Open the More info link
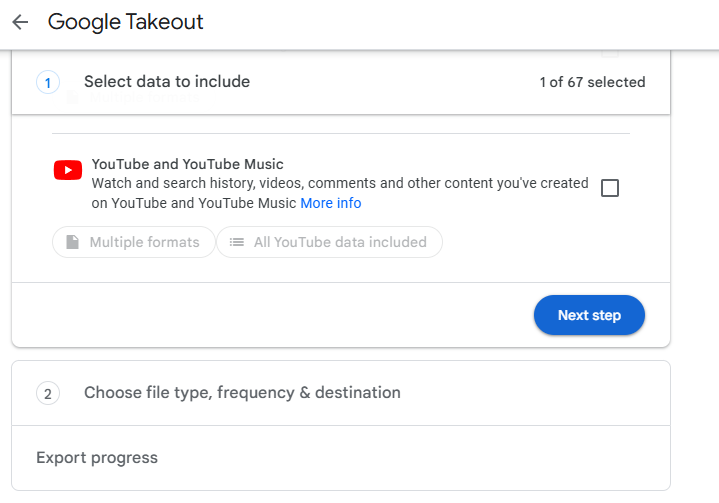 331,203
